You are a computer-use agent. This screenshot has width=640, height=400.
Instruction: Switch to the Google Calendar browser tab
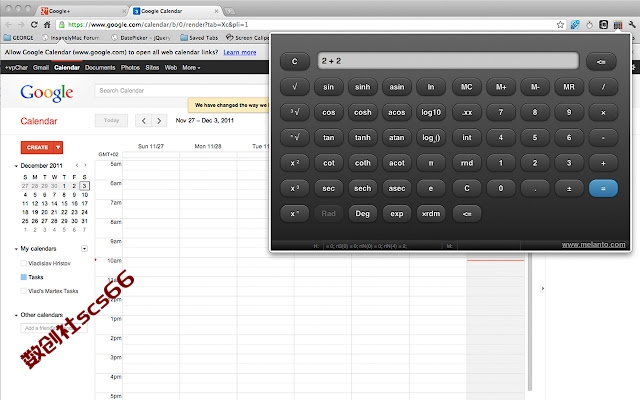[176, 11]
